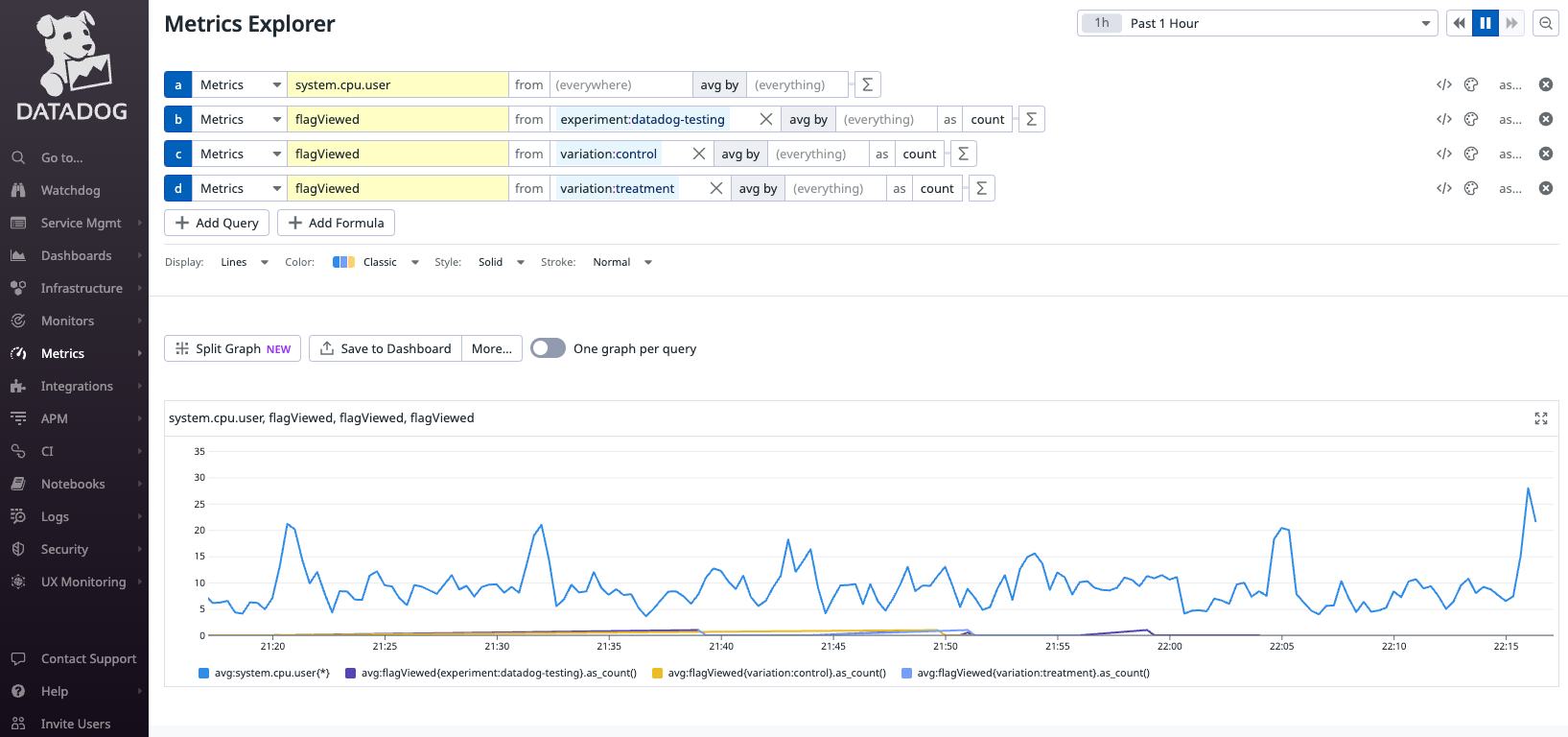Toggle variation:control legend entry
Image resolution: width=1568 pixels, height=737 pixels.
pyautogui.click(x=769, y=673)
